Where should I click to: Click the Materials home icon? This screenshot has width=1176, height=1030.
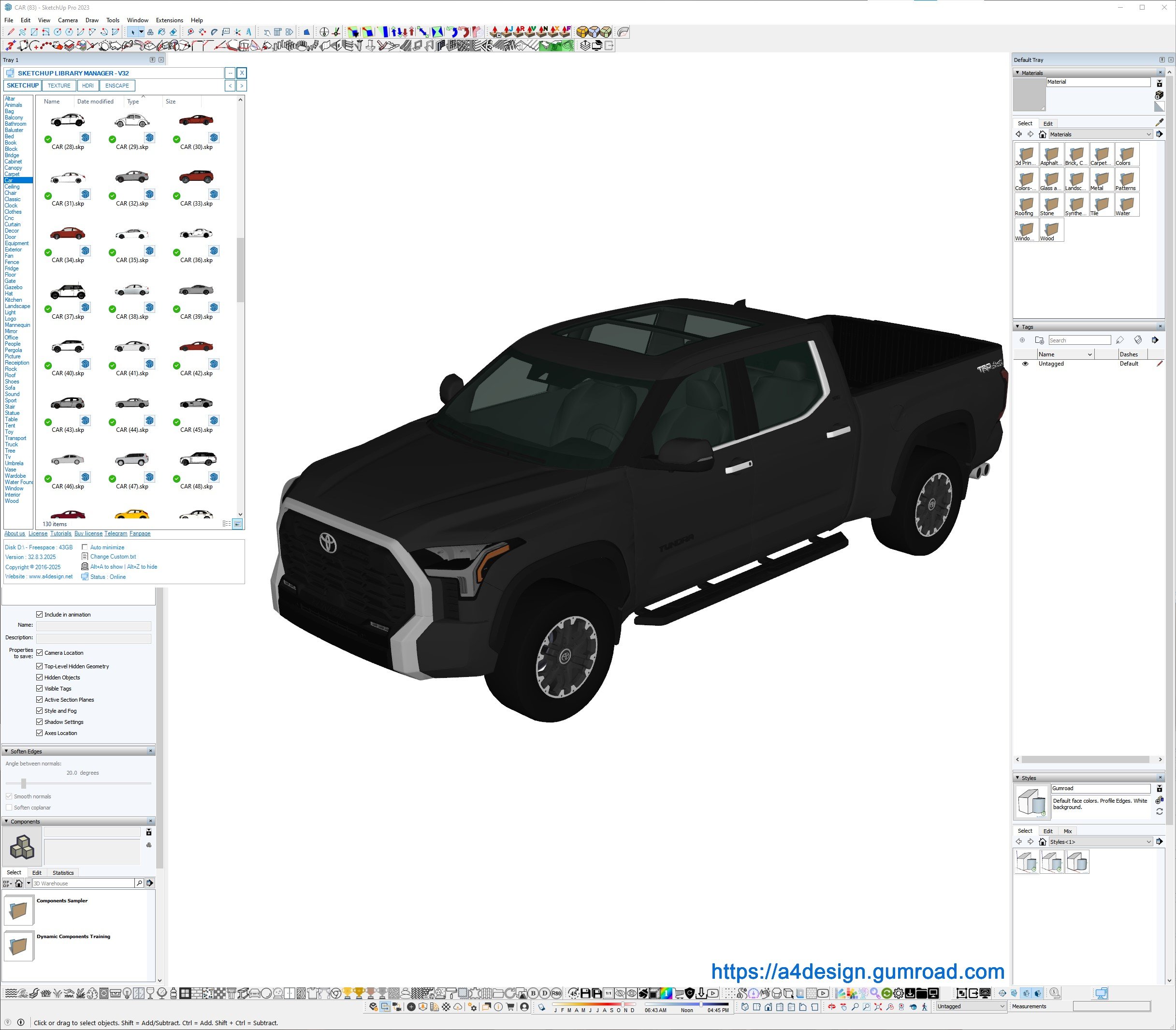[x=1042, y=134]
